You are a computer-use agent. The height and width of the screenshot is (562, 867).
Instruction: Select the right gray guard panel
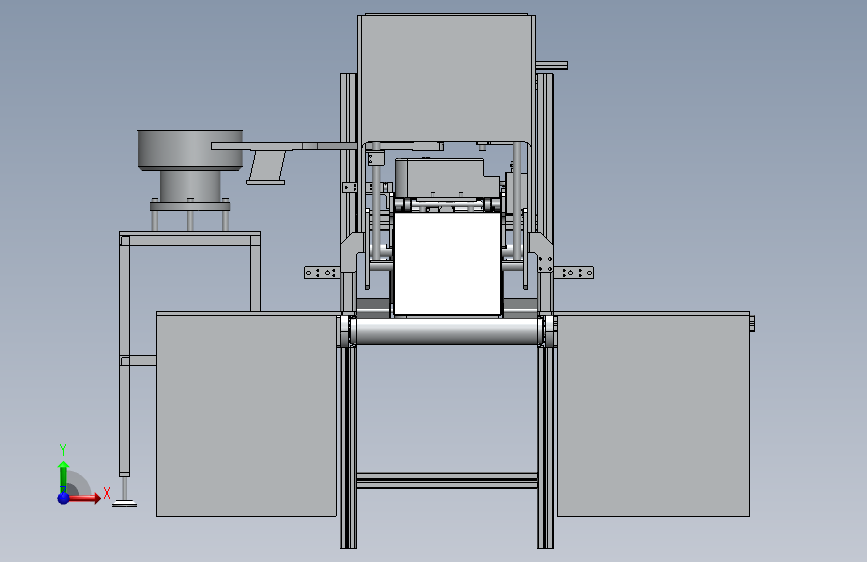point(653,414)
